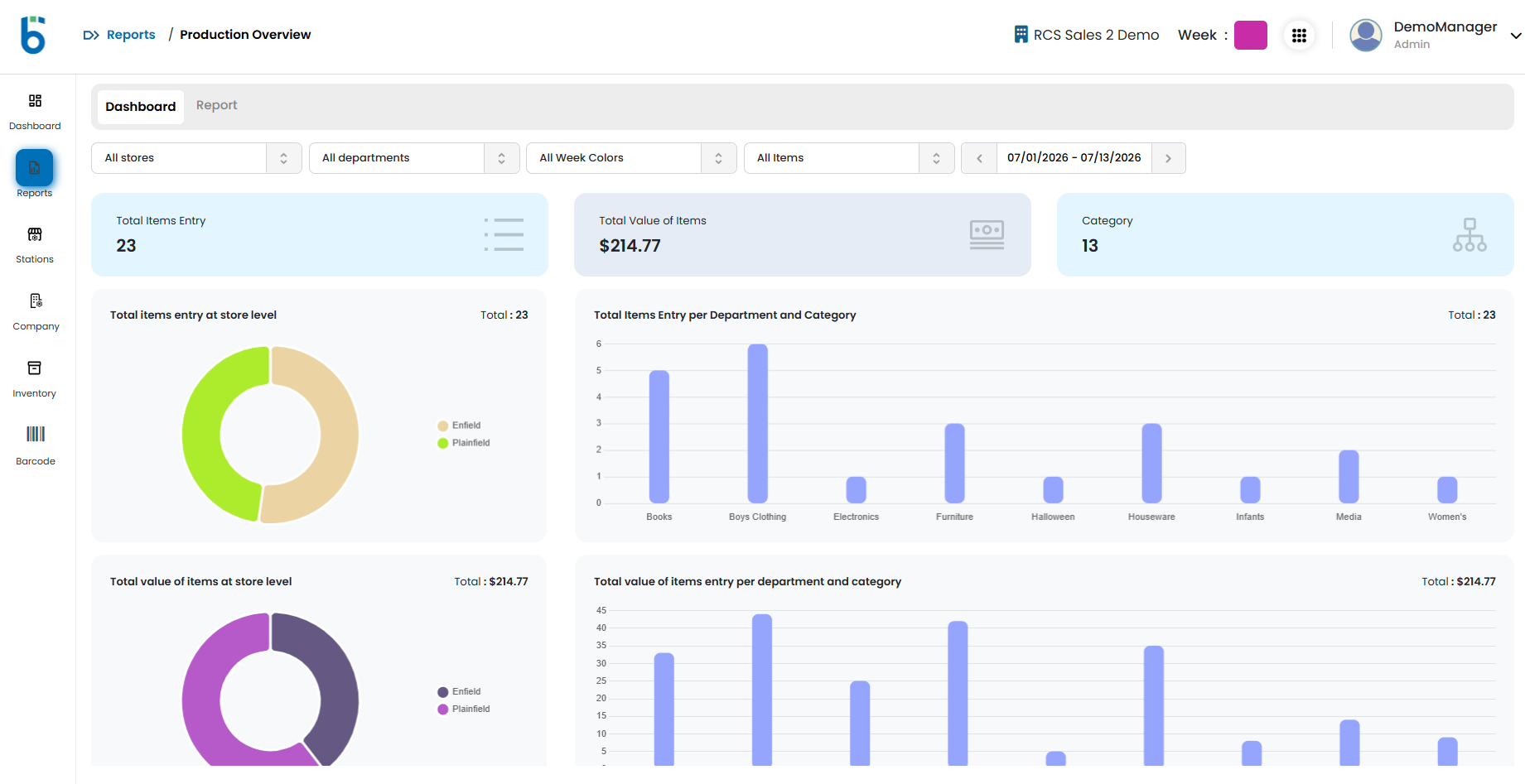Click the Total Items Entry value 23
The height and width of the screenshot is (784, 1525).
point(126,246)
